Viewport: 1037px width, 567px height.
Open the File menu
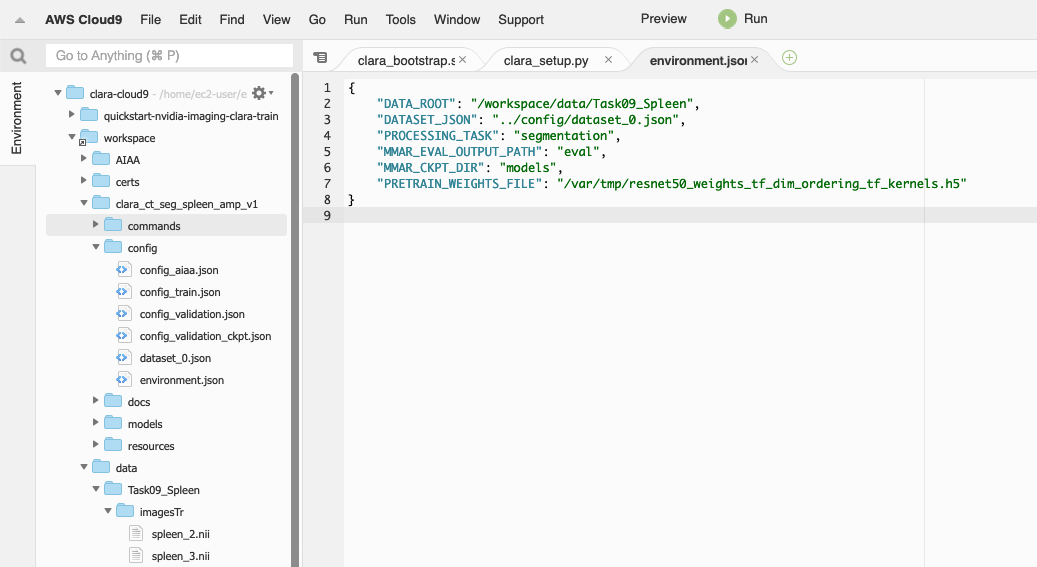150,20
